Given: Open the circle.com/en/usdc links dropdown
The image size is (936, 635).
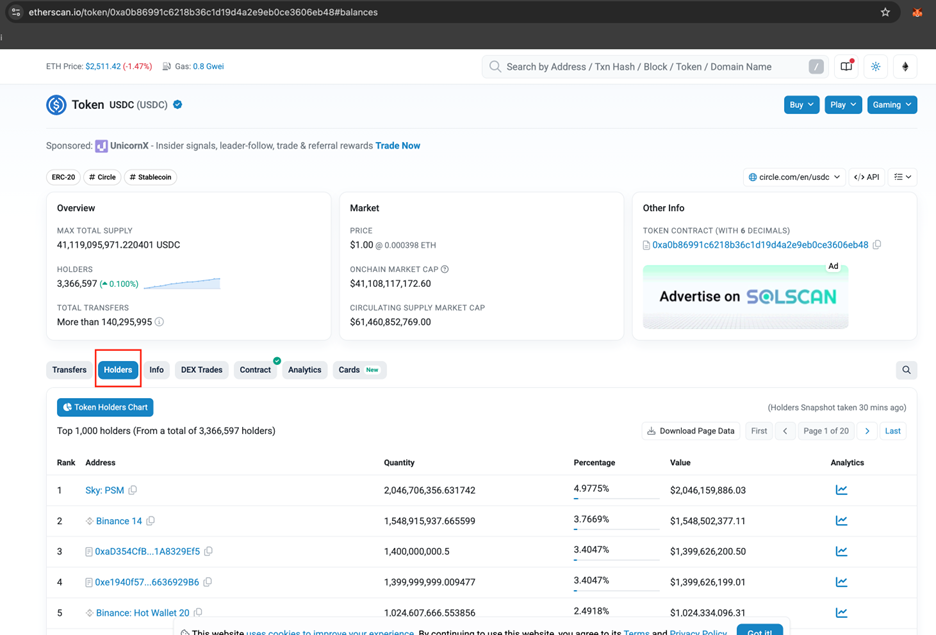Looking at the screenshot, I should coord(794,177).
